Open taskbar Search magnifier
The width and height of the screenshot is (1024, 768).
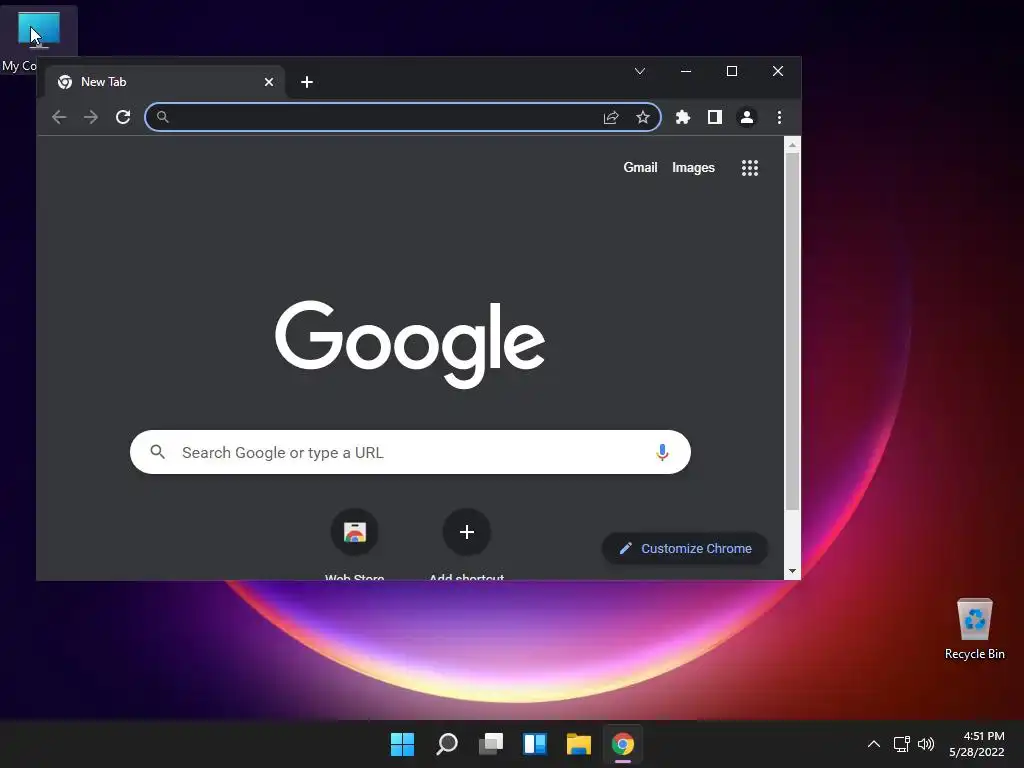(447, 744)
